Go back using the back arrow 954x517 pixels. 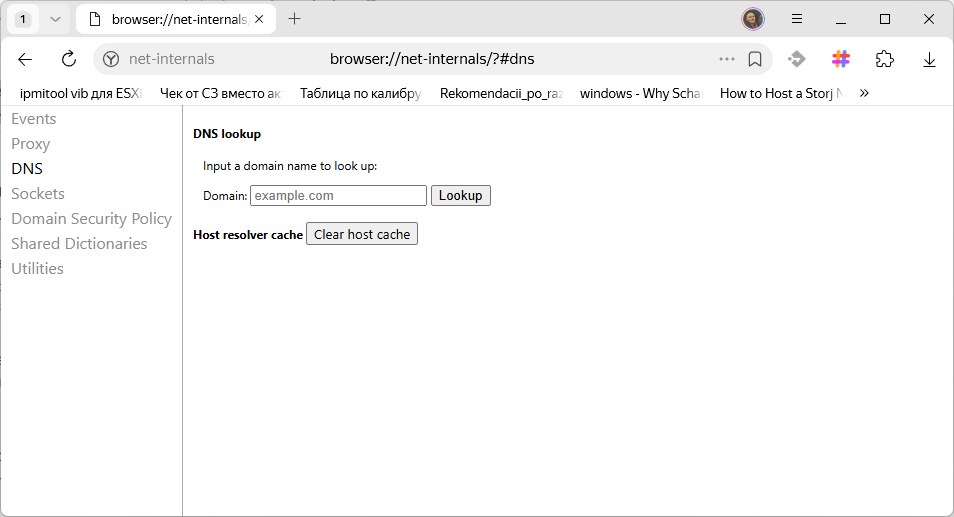point(25,59)
